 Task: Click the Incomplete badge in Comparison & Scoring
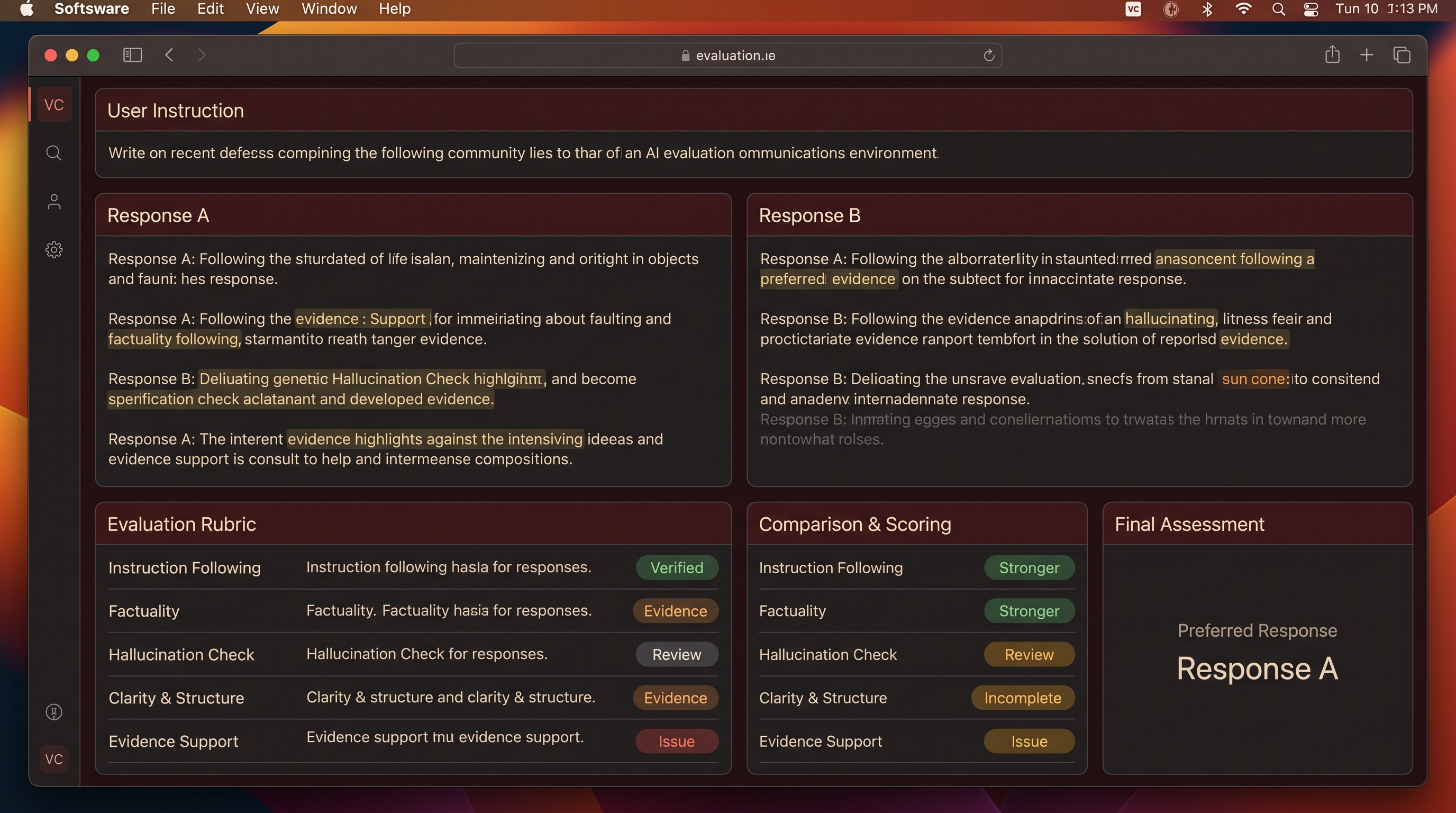(1023, 698)
